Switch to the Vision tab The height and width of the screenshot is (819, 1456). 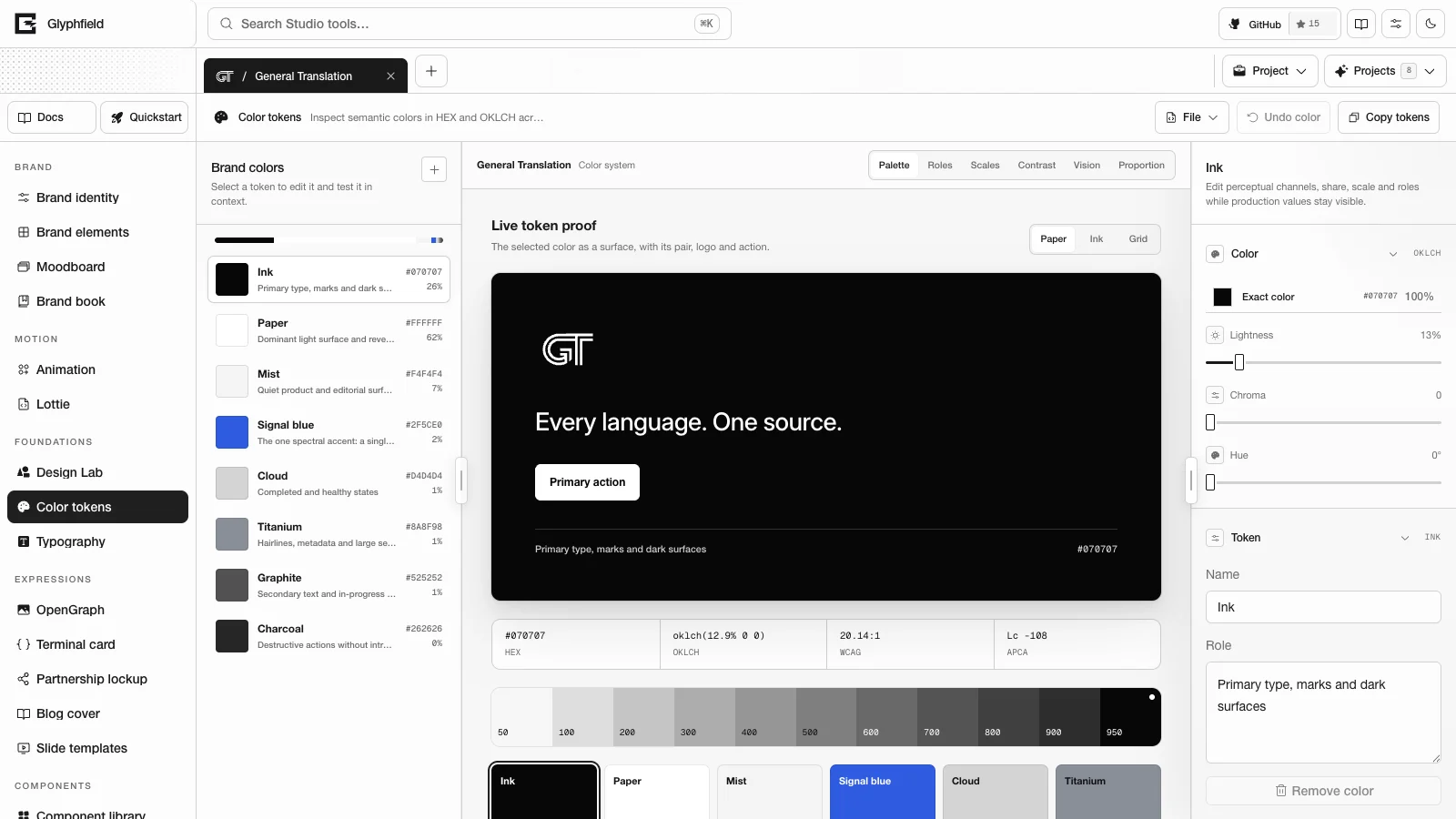1087,166
